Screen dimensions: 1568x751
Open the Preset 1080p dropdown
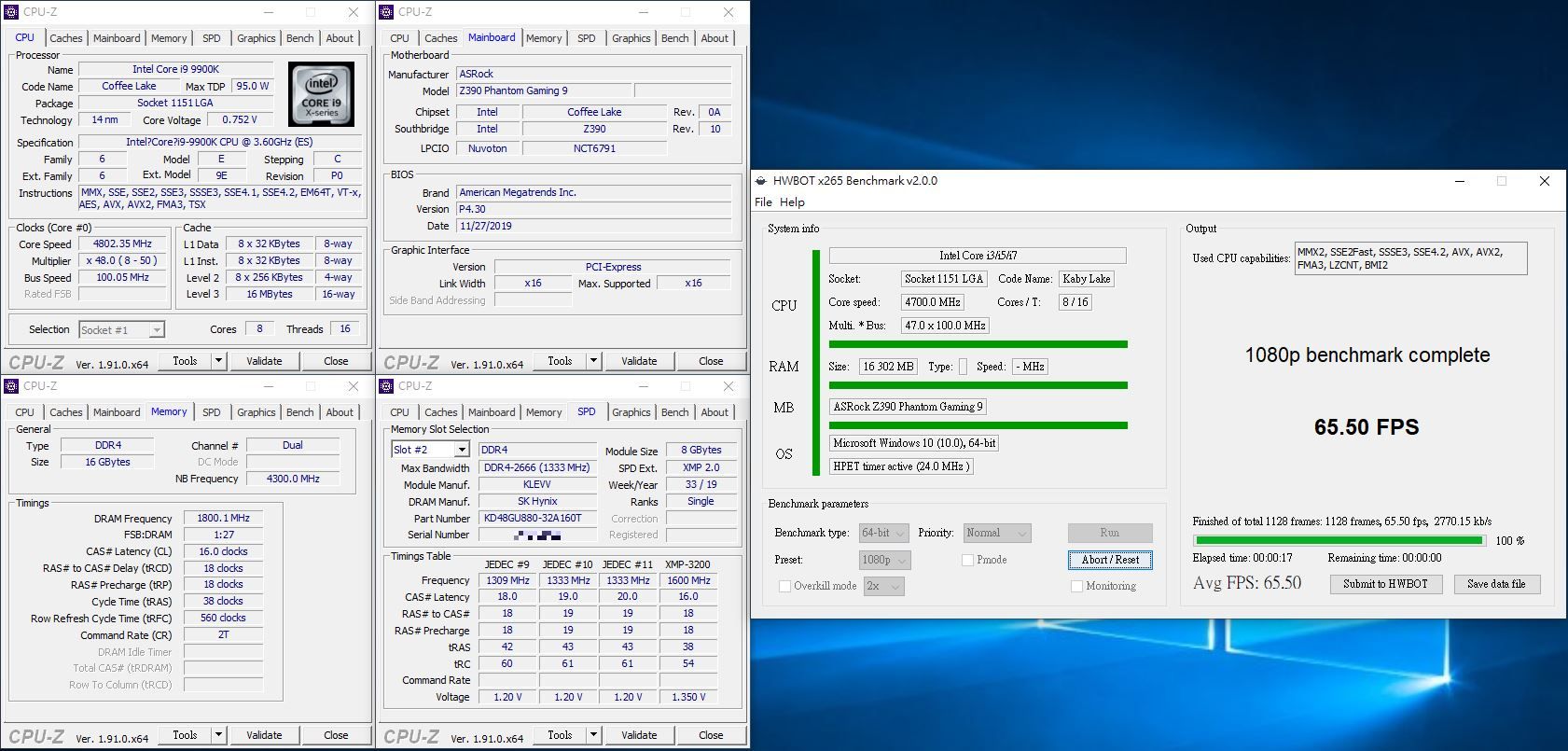pyautogui.click(x=884, y=560)
